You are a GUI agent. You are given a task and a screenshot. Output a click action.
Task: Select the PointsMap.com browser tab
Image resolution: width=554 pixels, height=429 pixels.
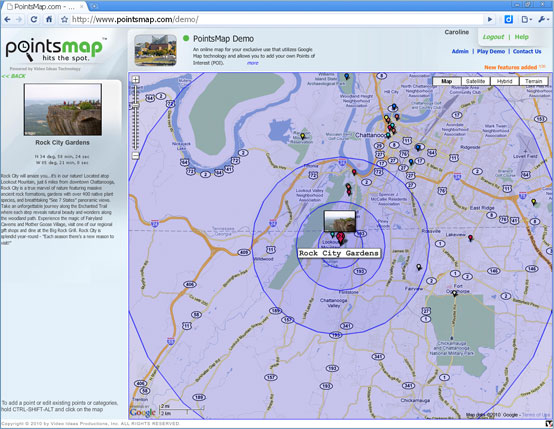tap(44, 6)
